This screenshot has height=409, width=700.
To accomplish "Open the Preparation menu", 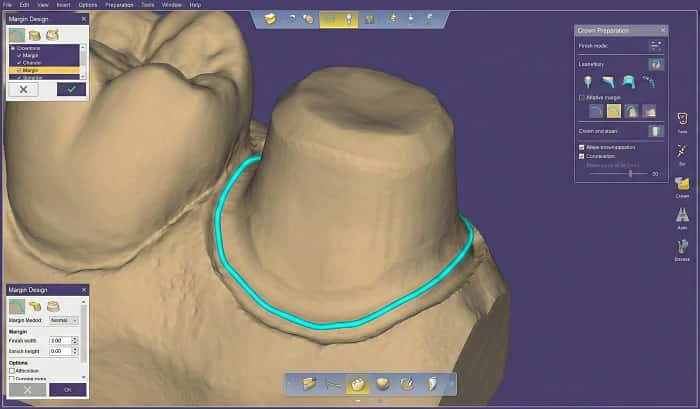I will click(117, 5).
